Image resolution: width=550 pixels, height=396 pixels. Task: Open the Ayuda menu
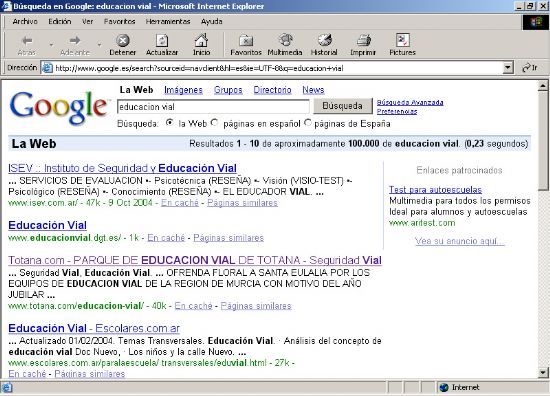coord(212,21)
